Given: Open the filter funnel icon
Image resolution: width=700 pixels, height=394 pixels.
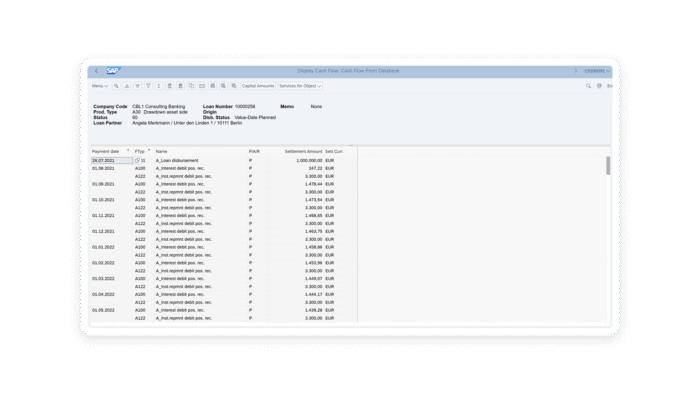Looking at the screenshot, I should pyautogui.click(x=148, y=86).
